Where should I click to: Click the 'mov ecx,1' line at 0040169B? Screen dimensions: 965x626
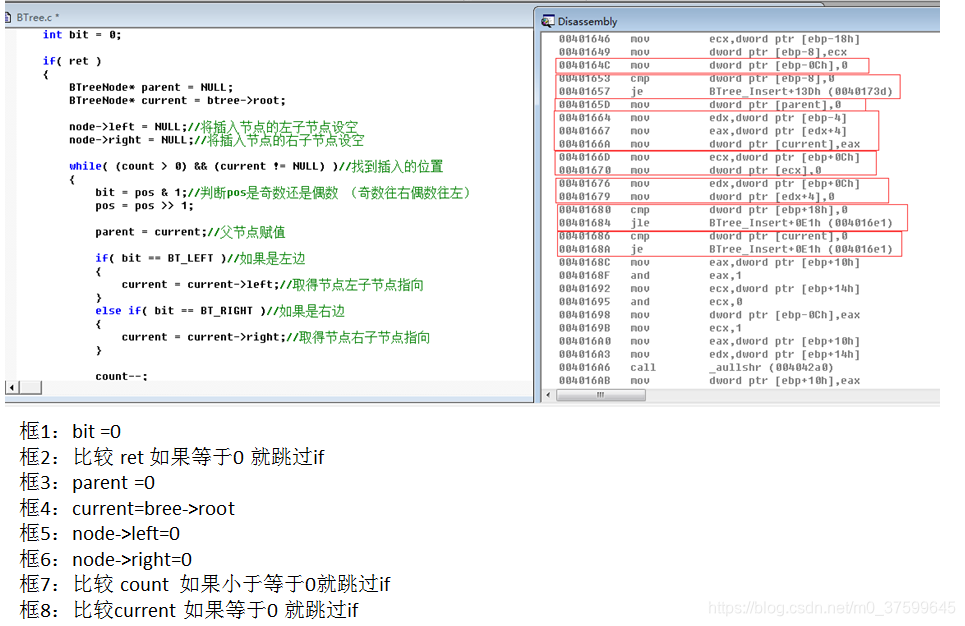[x=651, y=328]
